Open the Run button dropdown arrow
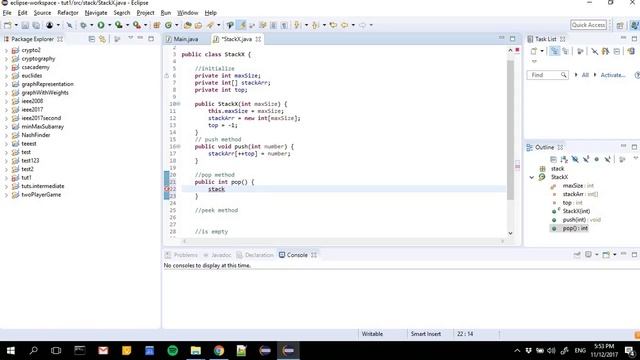640x360 pixels. (109, 25)
